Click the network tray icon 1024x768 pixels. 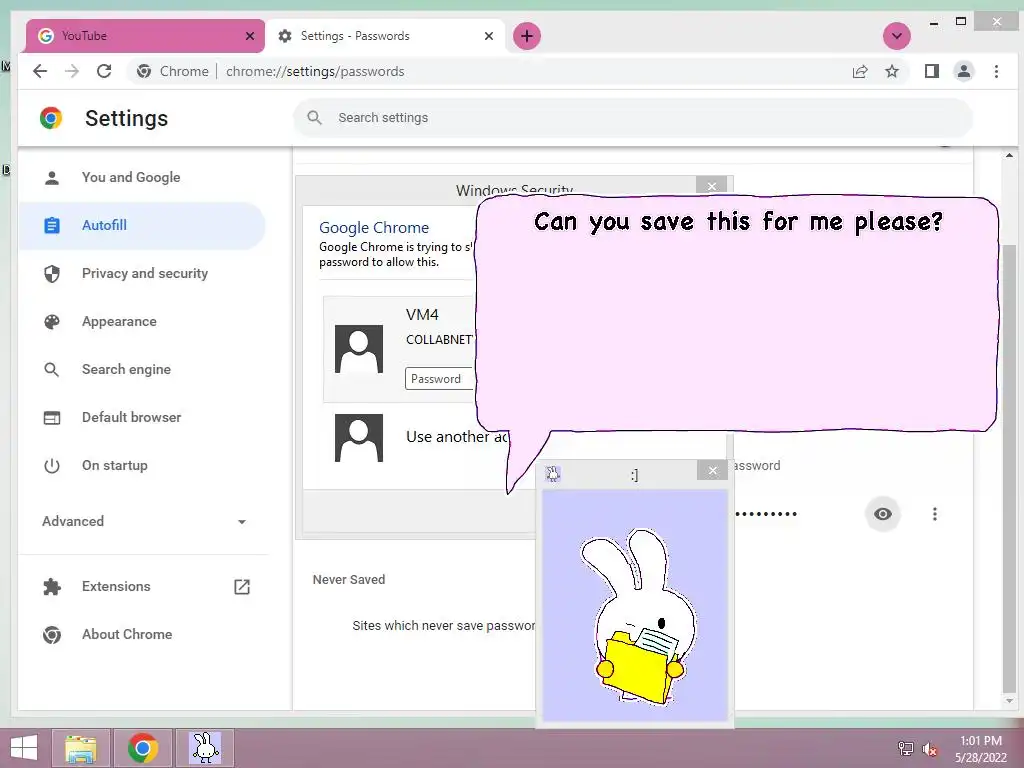click(906, 749)
